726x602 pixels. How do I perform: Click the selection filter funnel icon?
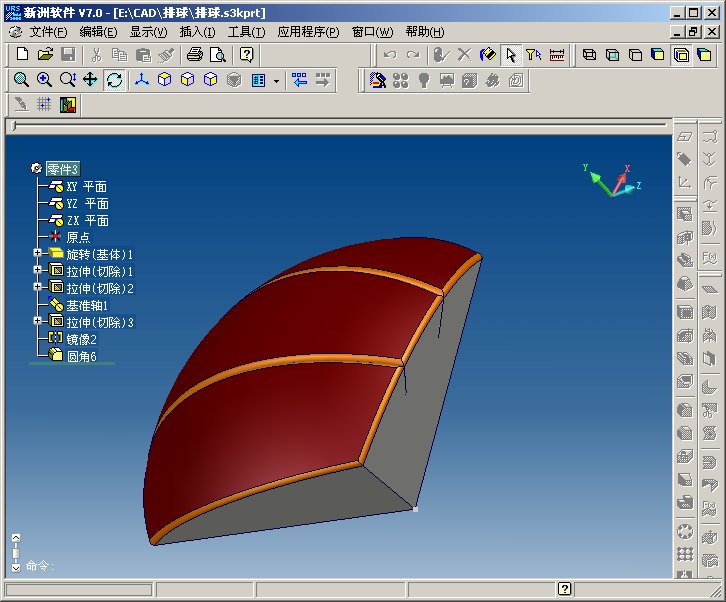coord(533,55)
